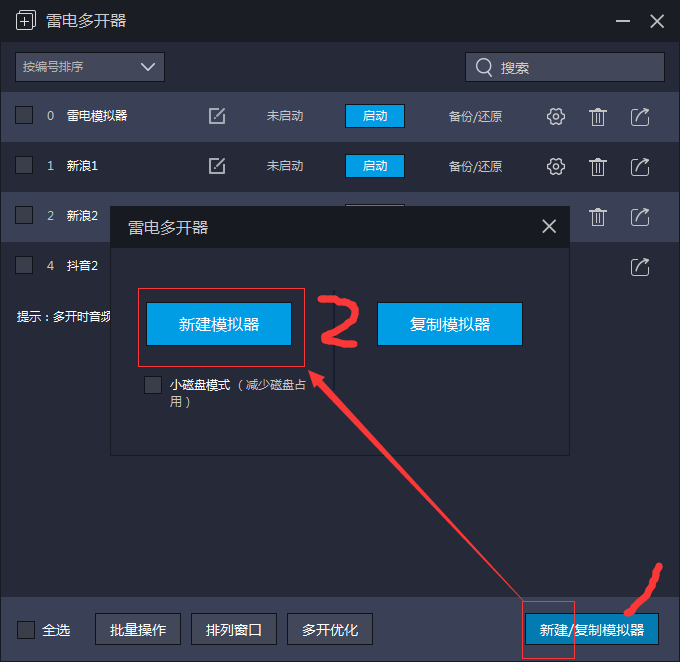Click the shortcut export icon for 抖音2
The image size is (680, 662).
(640, 266)
